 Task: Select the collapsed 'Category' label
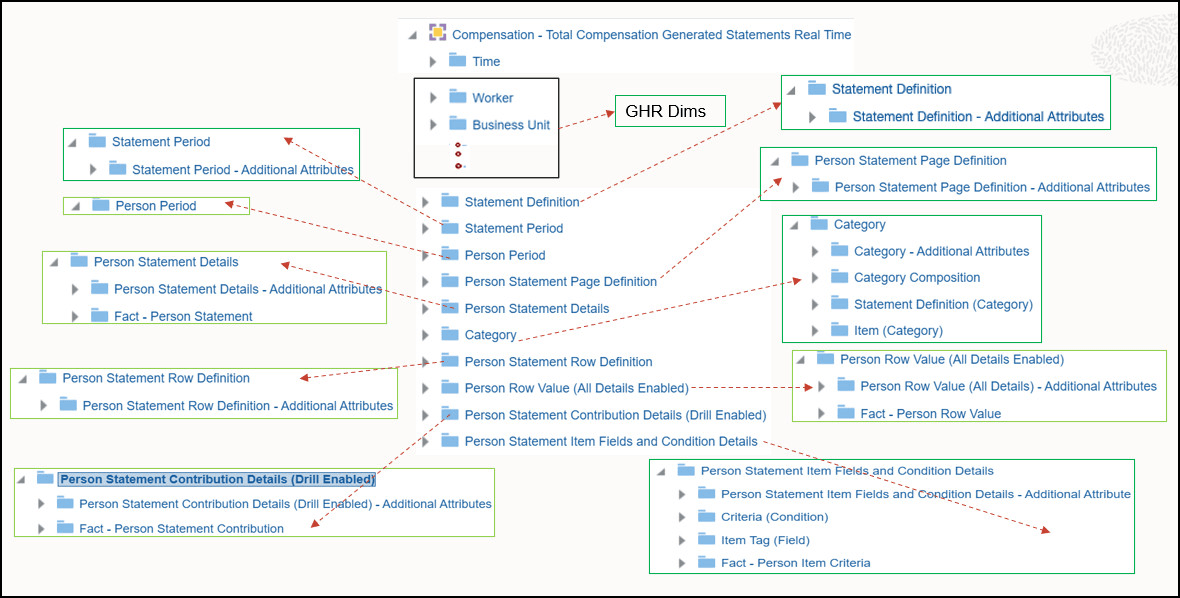[x=491, y=335]
